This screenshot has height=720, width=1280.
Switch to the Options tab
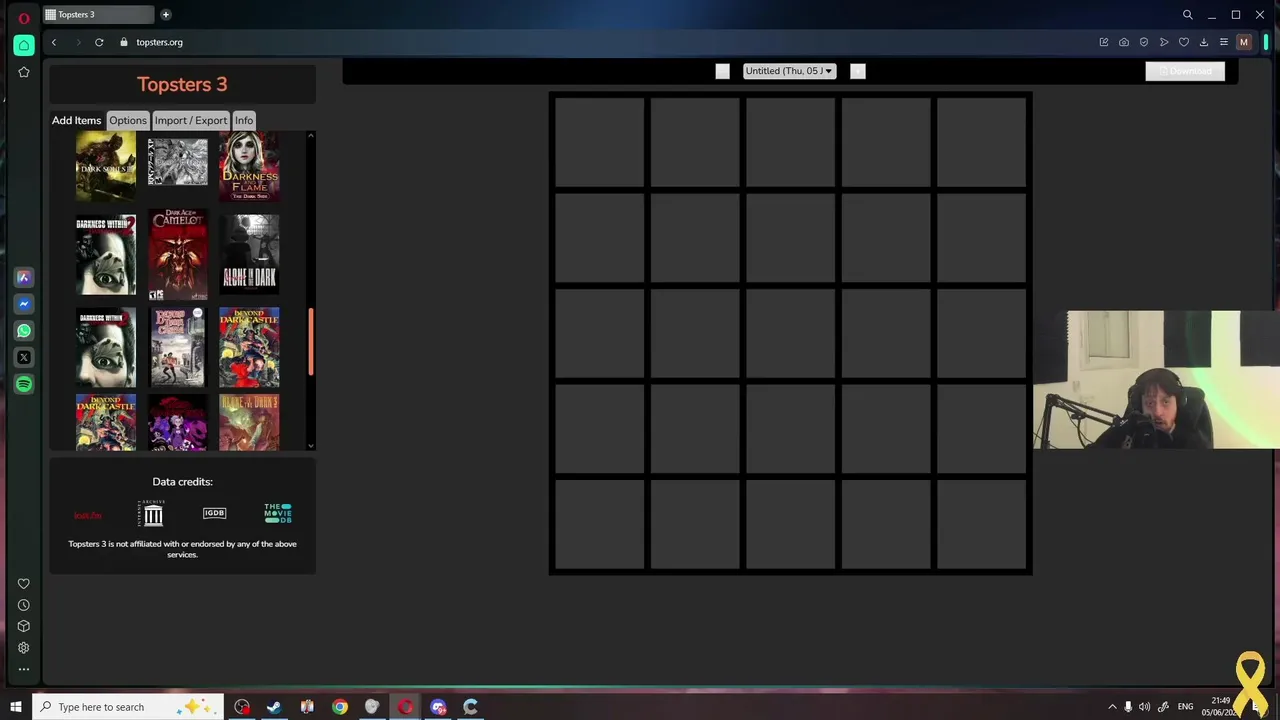pos(128,120)
